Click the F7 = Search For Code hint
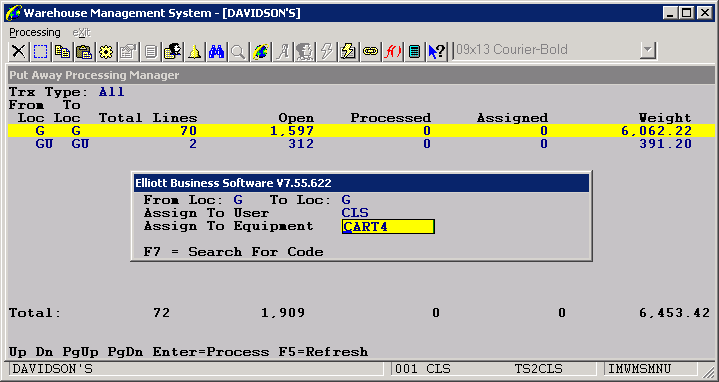The image size is (719, 382). [x=233, y=252]
